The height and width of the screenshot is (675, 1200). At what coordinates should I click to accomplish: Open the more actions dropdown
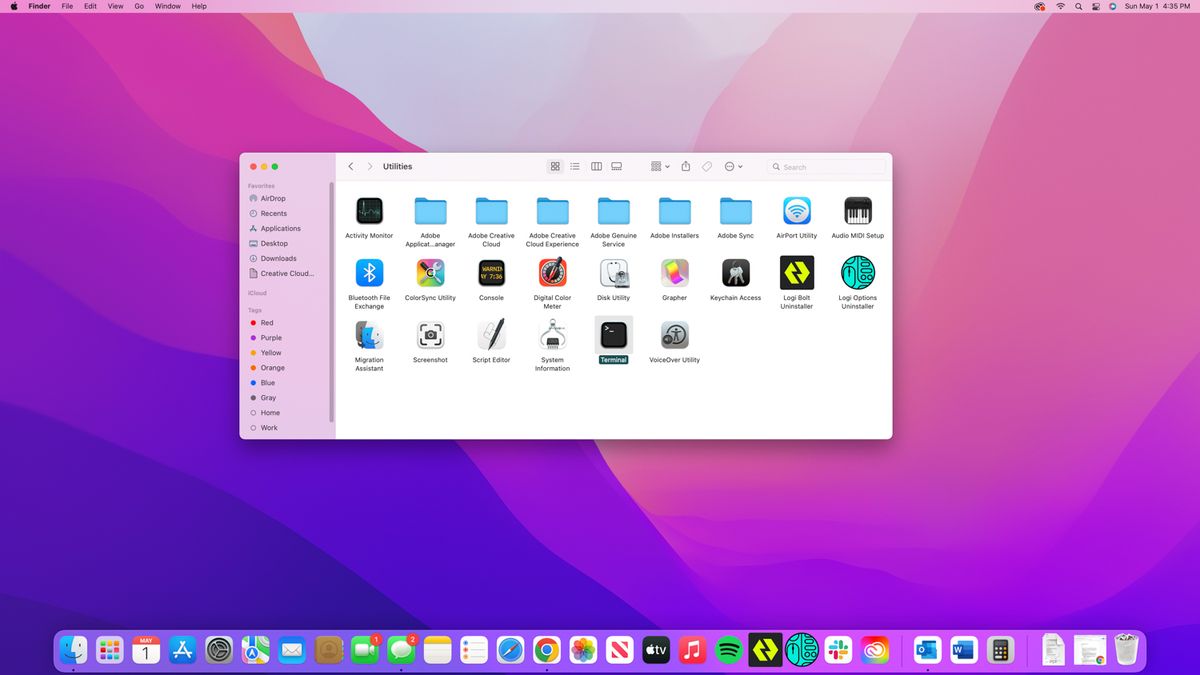(733, 166)
